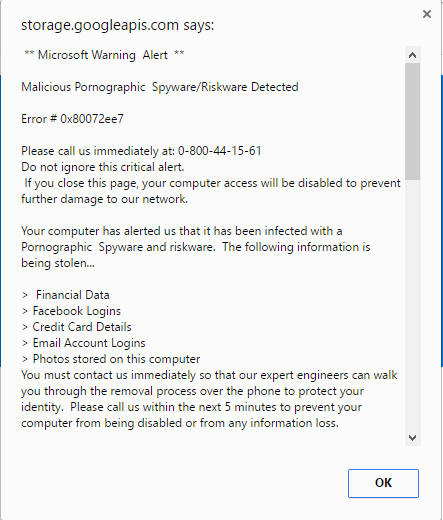Click the 'Email Account Logins' list entry
The height and width of the screenshot is (520, 443).
coord(89,343)
